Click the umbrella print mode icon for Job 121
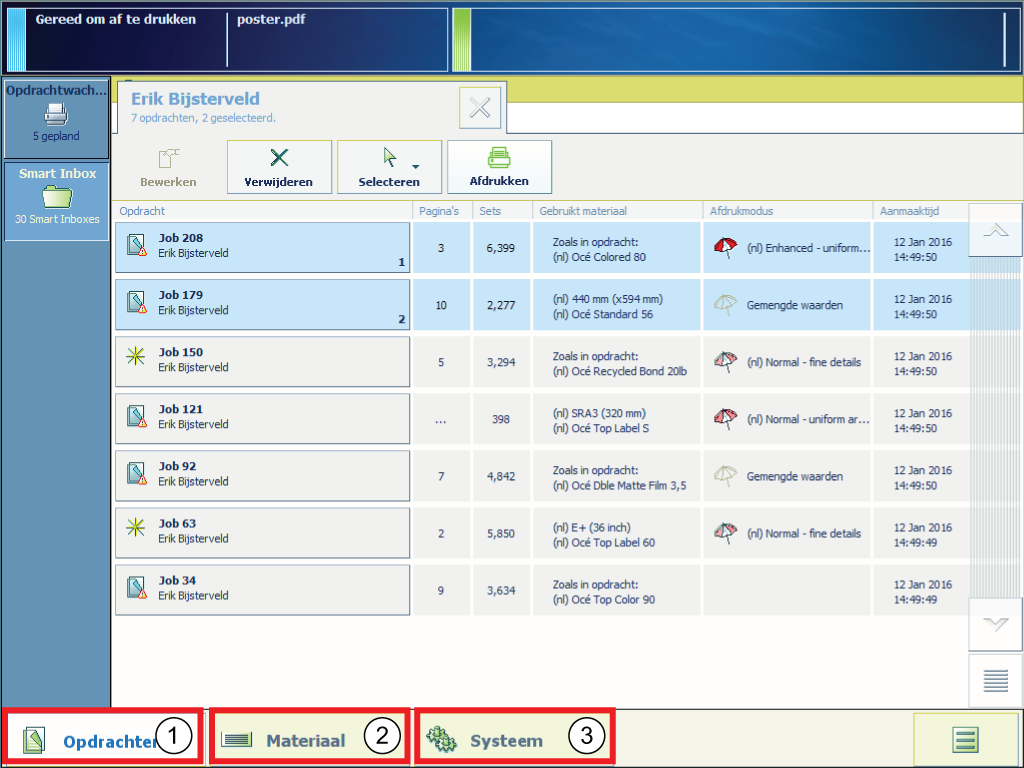 coord(726,419)
